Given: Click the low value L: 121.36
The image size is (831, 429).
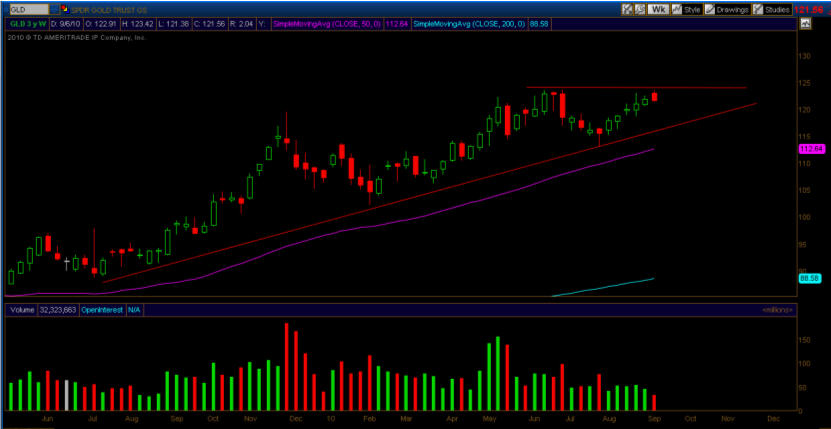Looking at the screenshot, I should tap(174, 23).
